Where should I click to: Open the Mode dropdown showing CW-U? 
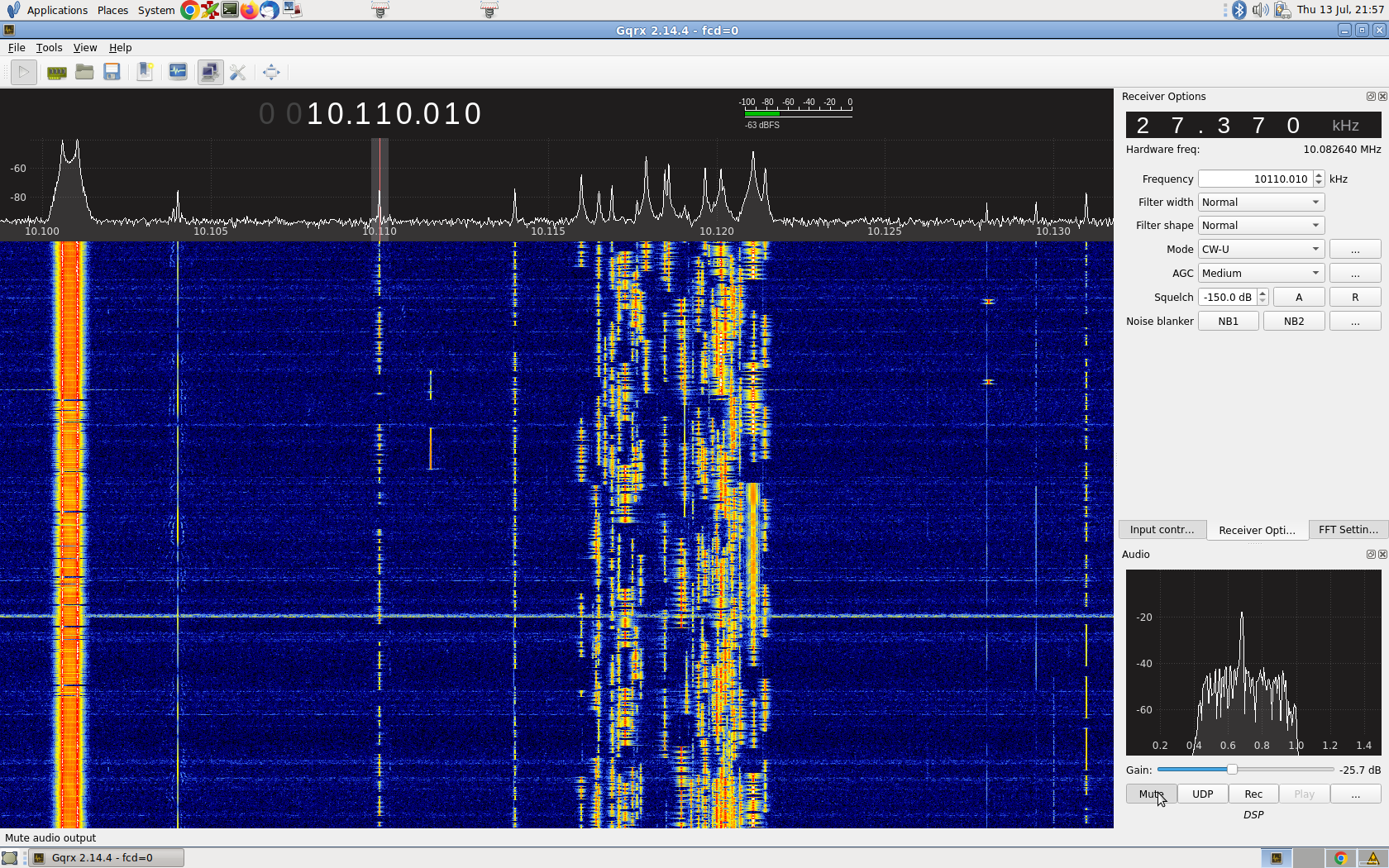1261,250
